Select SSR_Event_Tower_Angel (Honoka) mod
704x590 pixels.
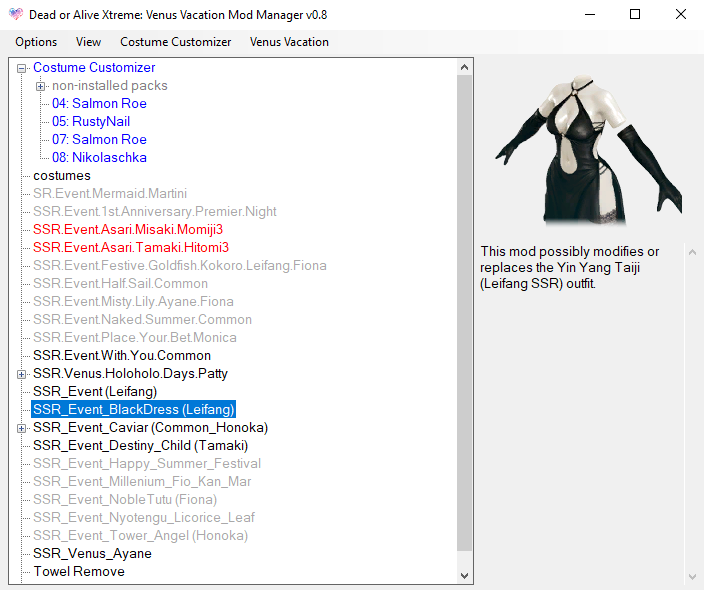pyautogui.click(x=141, y=535)
